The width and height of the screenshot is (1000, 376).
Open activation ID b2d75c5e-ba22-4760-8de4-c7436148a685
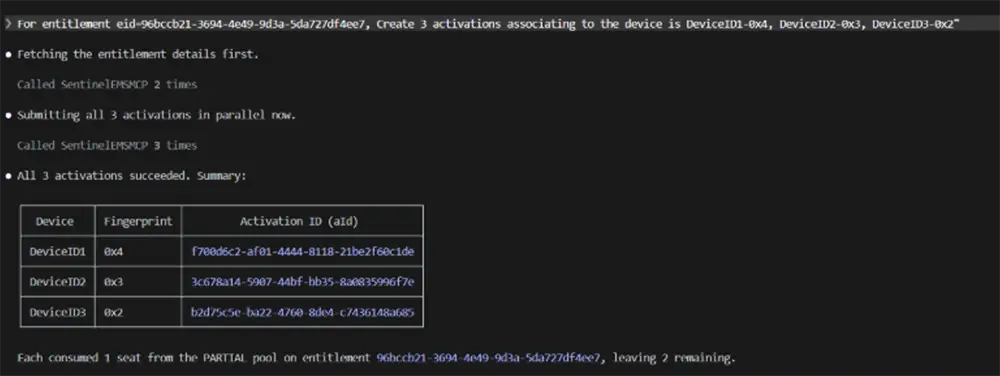(x=302, y=312)
